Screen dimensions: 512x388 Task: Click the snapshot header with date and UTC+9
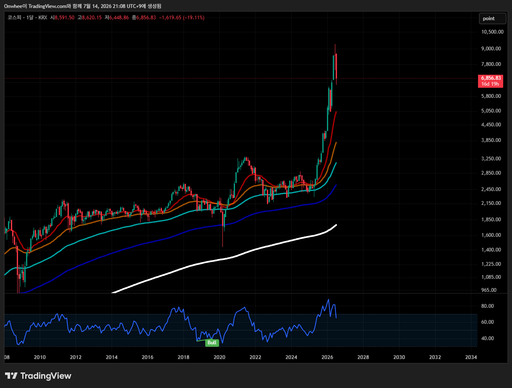click(82, 6)
